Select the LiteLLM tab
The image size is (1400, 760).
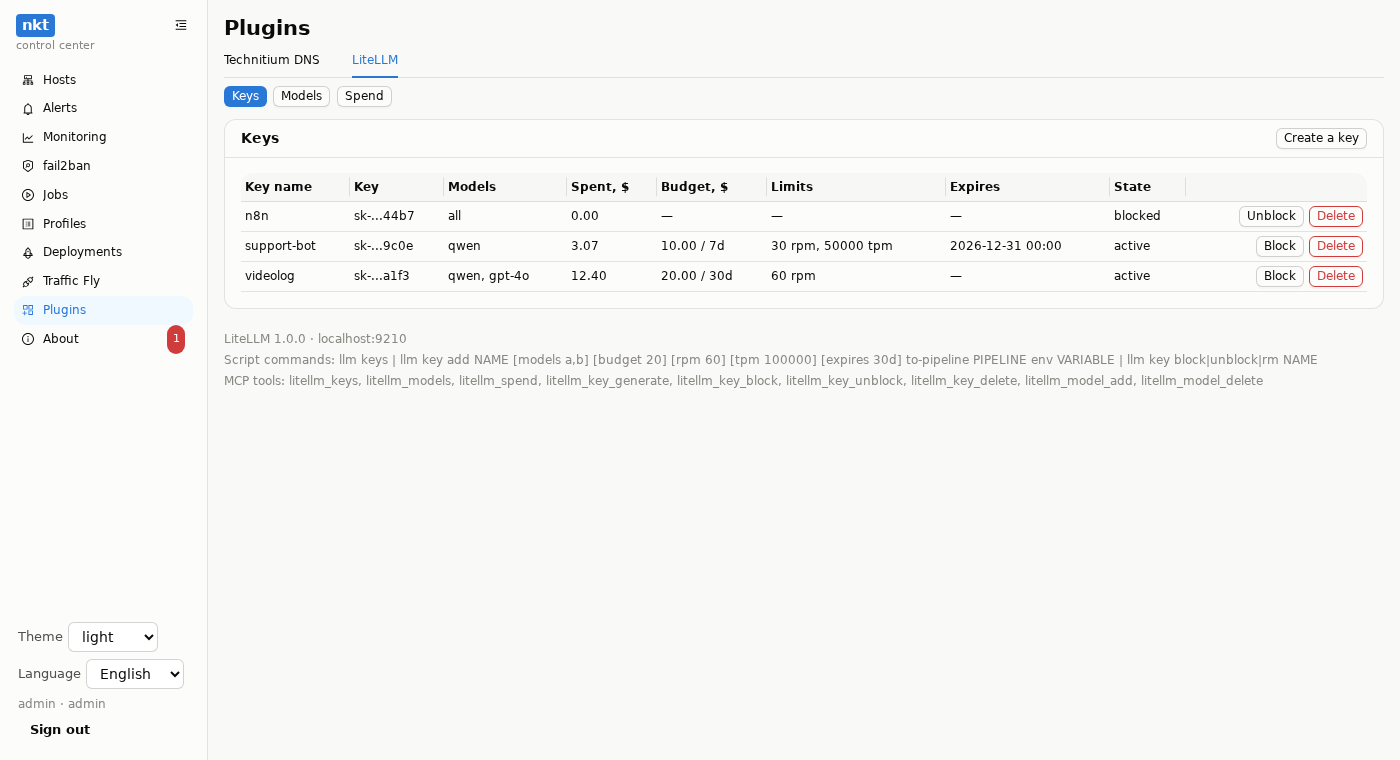tap(375, 60)
